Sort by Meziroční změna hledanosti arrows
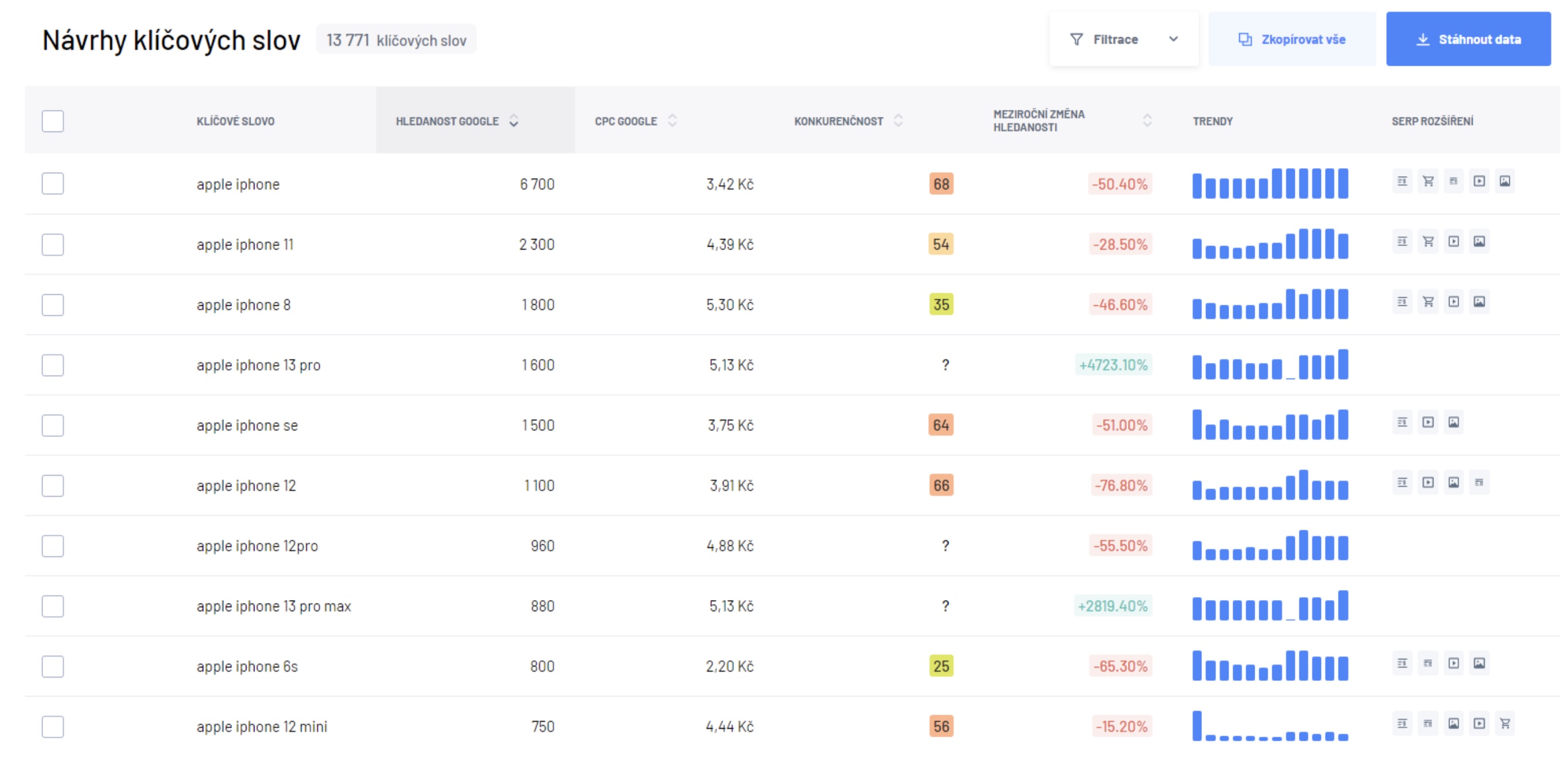The width and height of the screenshot is (1568, 764). [x=1147, y=120]
